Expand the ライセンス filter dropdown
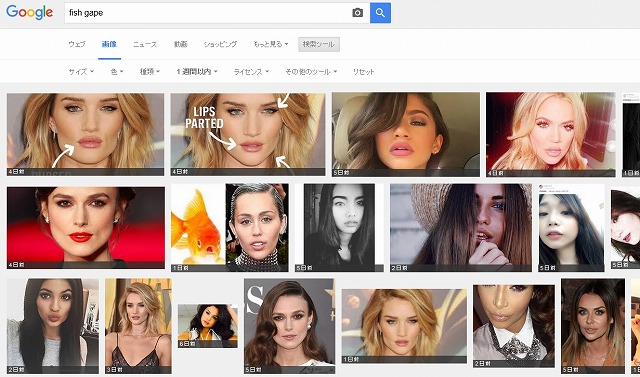Screen dimensions: 640x377 coord(251,72)
